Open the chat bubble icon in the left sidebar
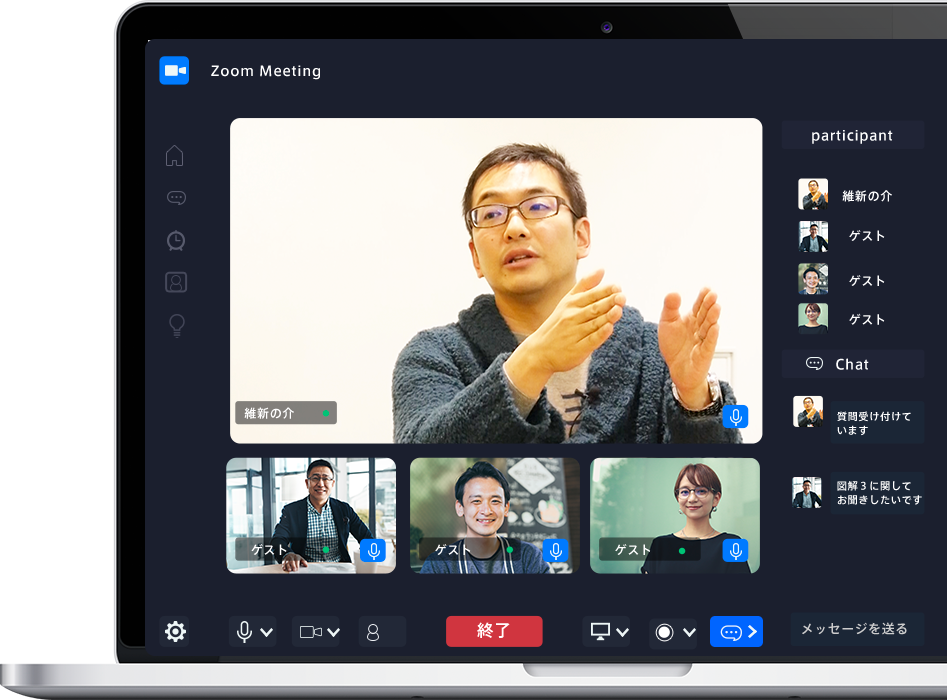Image resolution: width=947 pixels, height=700 pixels. pos(176,198)
